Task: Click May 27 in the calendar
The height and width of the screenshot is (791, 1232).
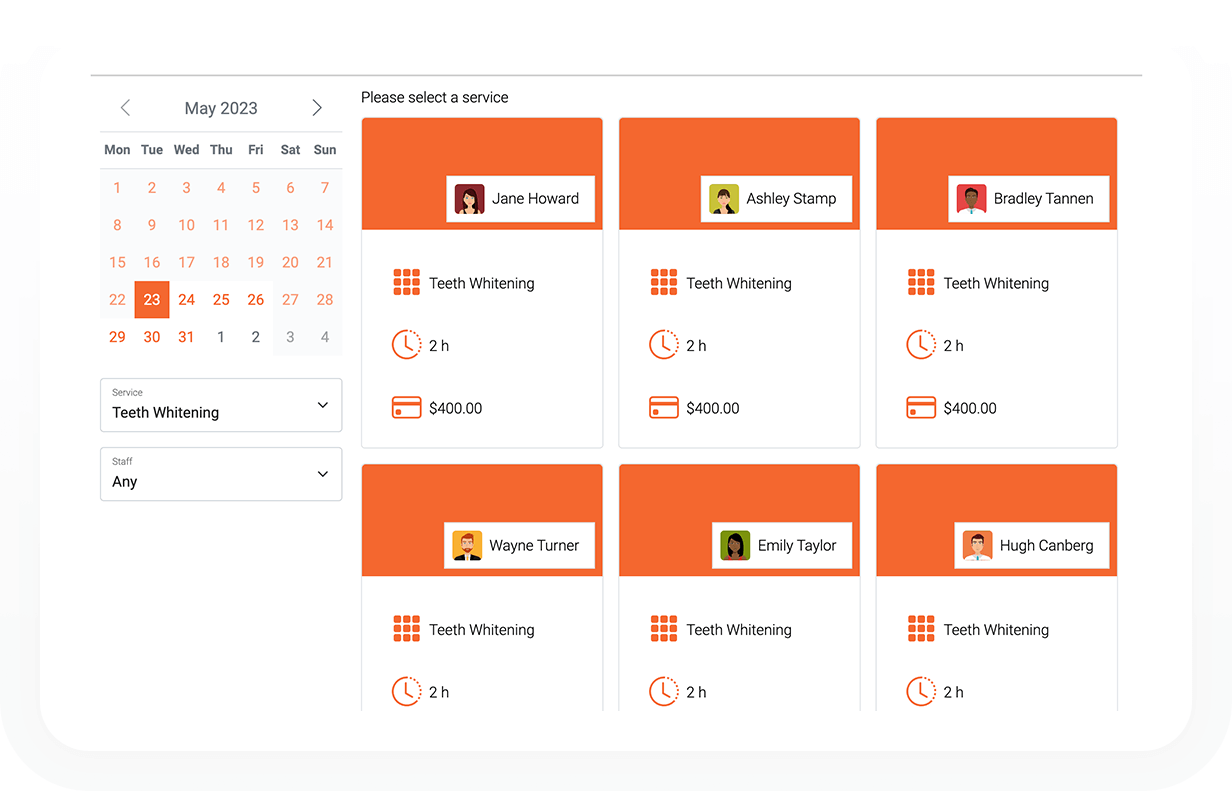Action: pos(290,300)
